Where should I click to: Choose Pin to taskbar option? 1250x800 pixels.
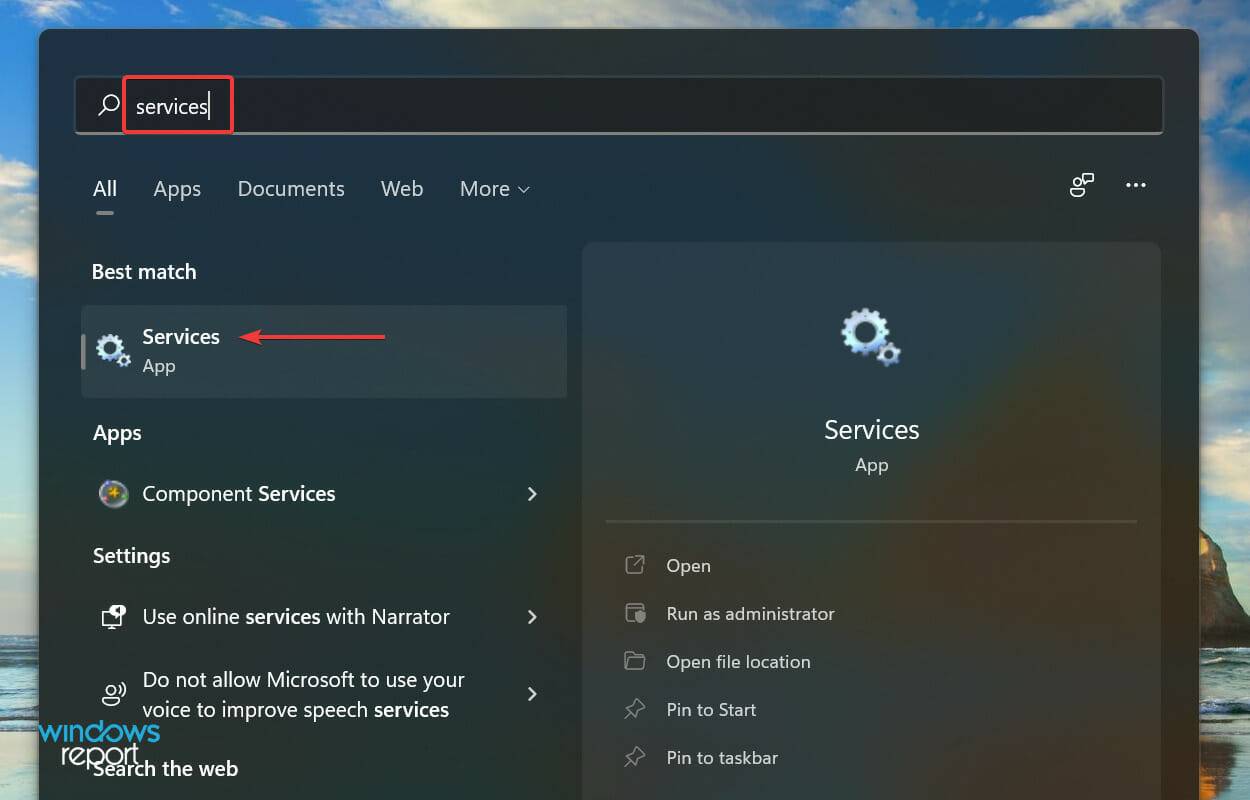pyautogui.click(x=722, y=757)
